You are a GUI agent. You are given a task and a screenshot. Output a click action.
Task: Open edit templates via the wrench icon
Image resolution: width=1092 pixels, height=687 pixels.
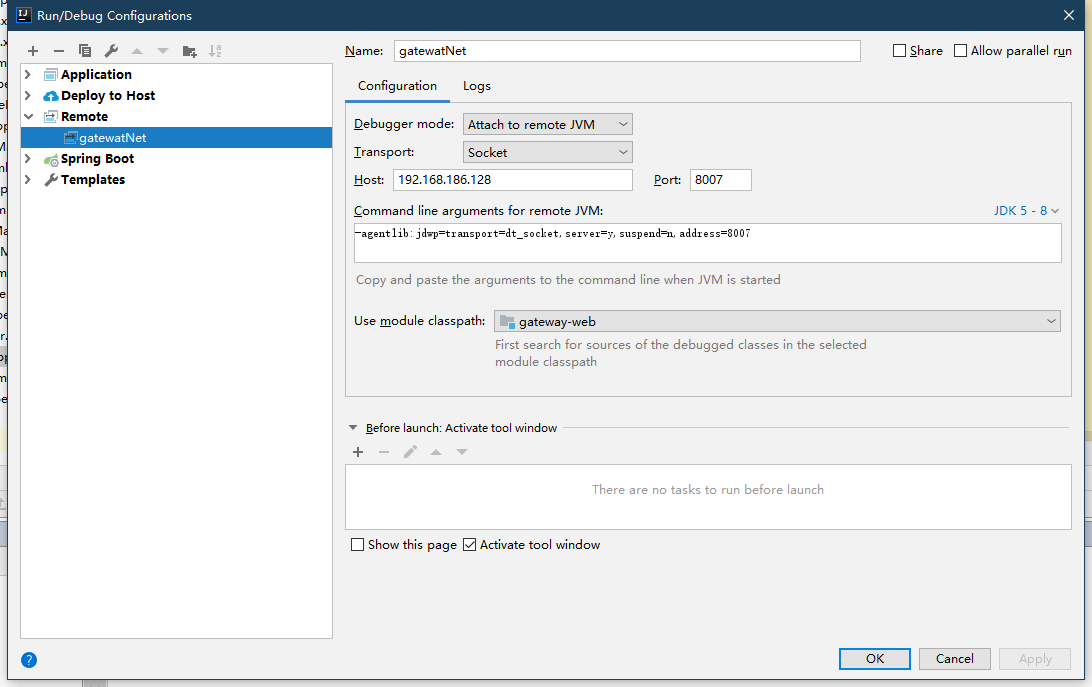pyautogui.click(x=112, y=50)
